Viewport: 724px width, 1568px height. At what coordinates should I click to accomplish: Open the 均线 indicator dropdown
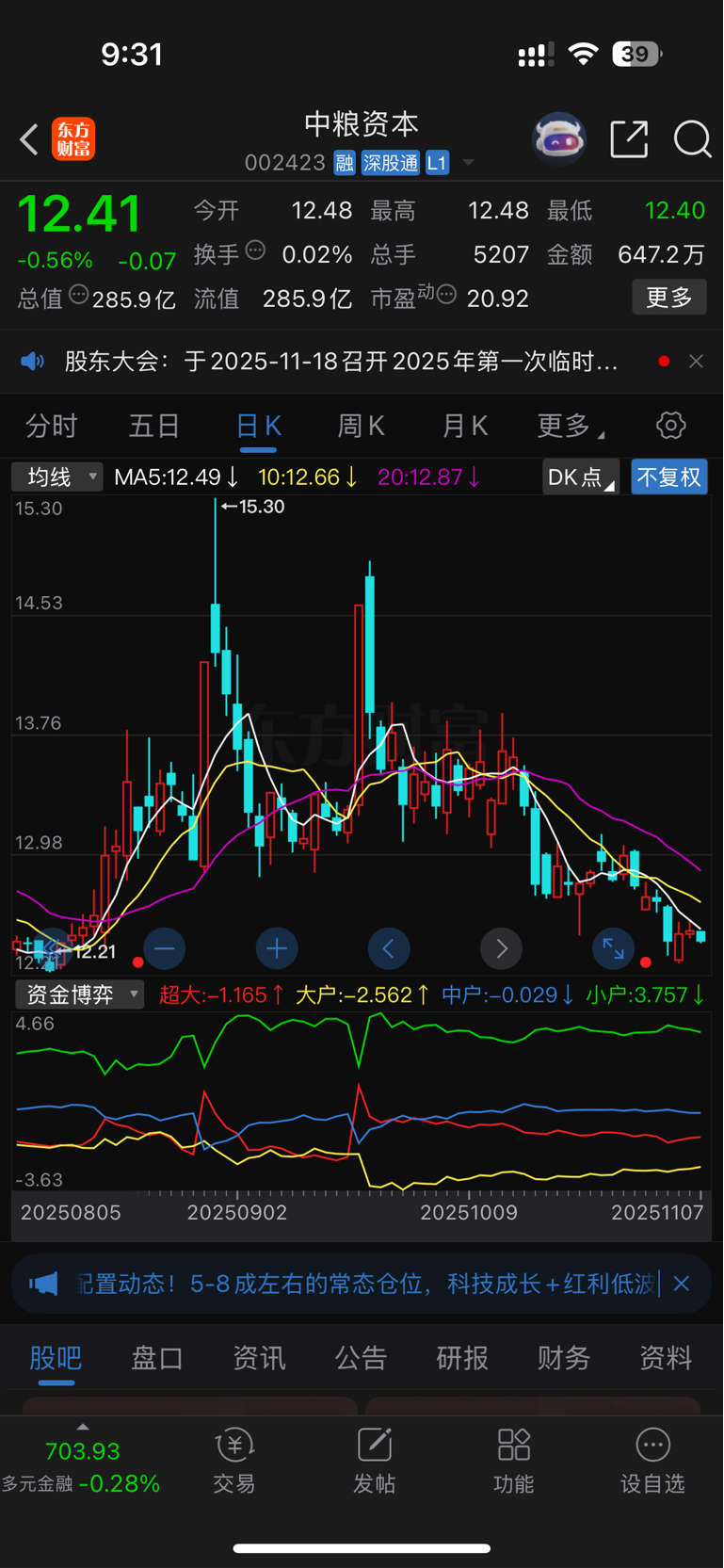[x=57, y=477]
